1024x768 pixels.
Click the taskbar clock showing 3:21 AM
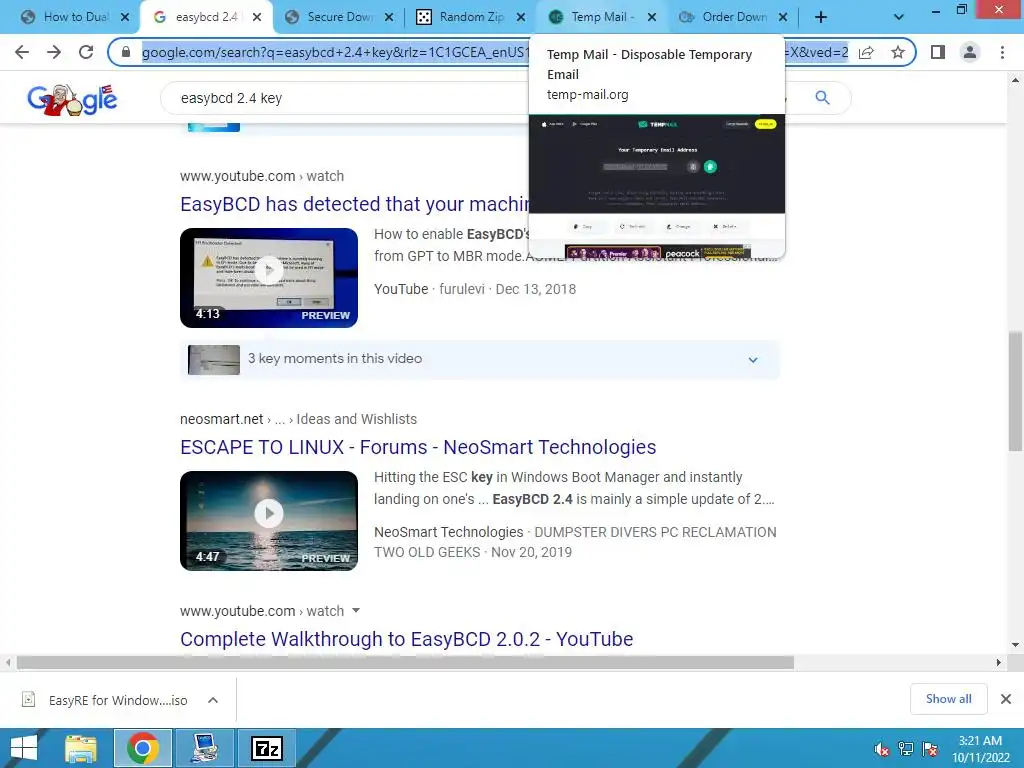point(980,749)
